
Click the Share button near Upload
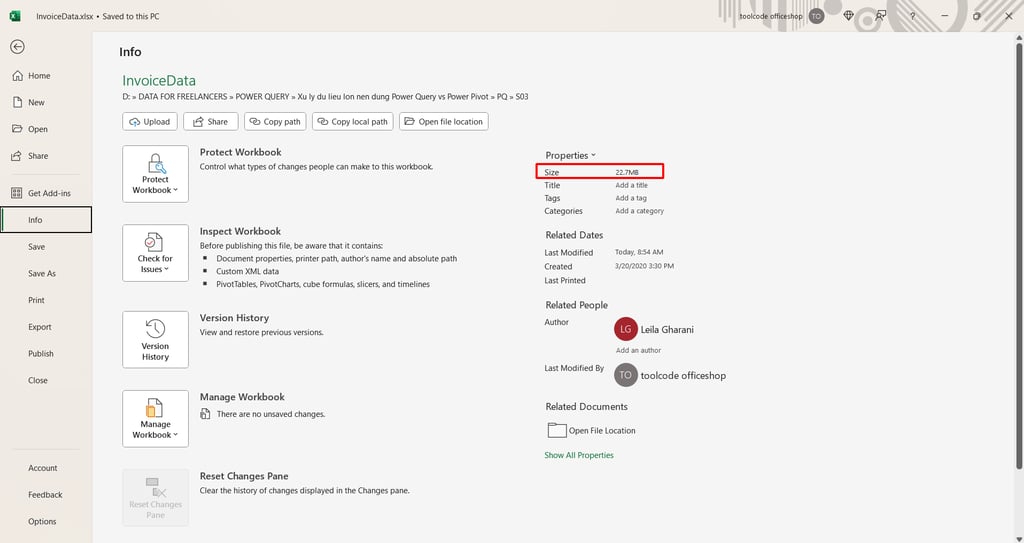point(210,122)
